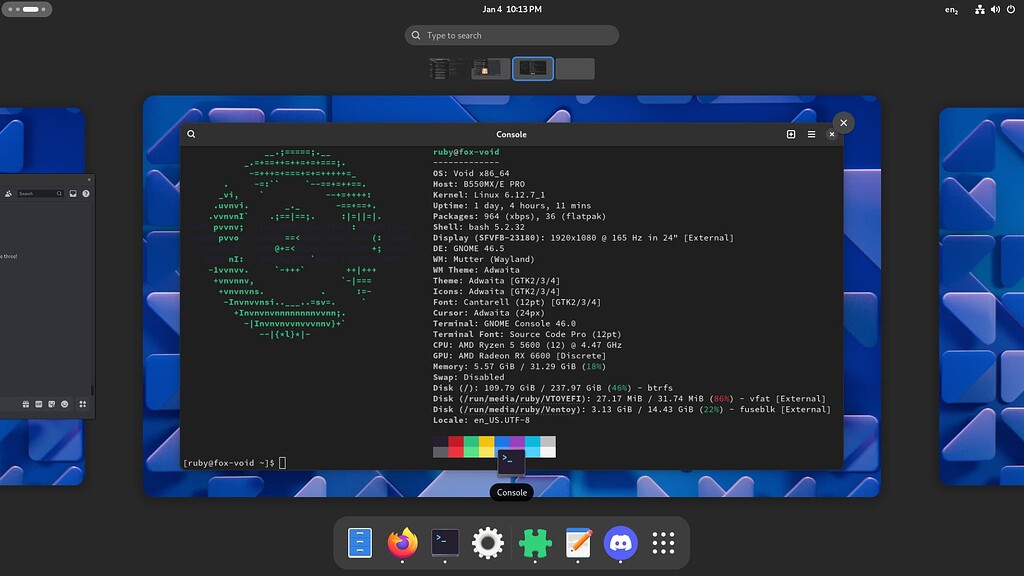
Task: Launch Firefox from the dock
Action: coord(402,543)
